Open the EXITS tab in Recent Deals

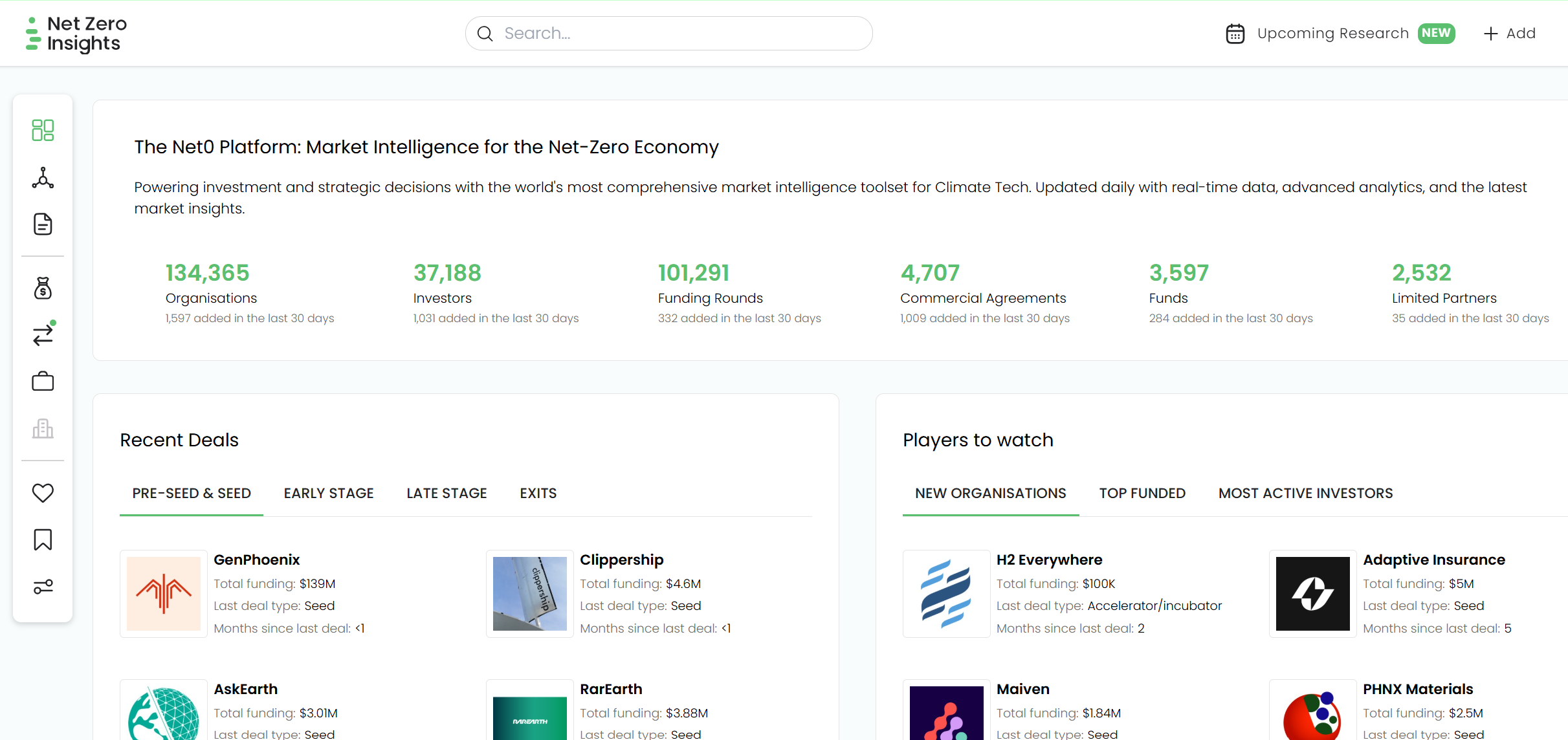pos(538,493)
